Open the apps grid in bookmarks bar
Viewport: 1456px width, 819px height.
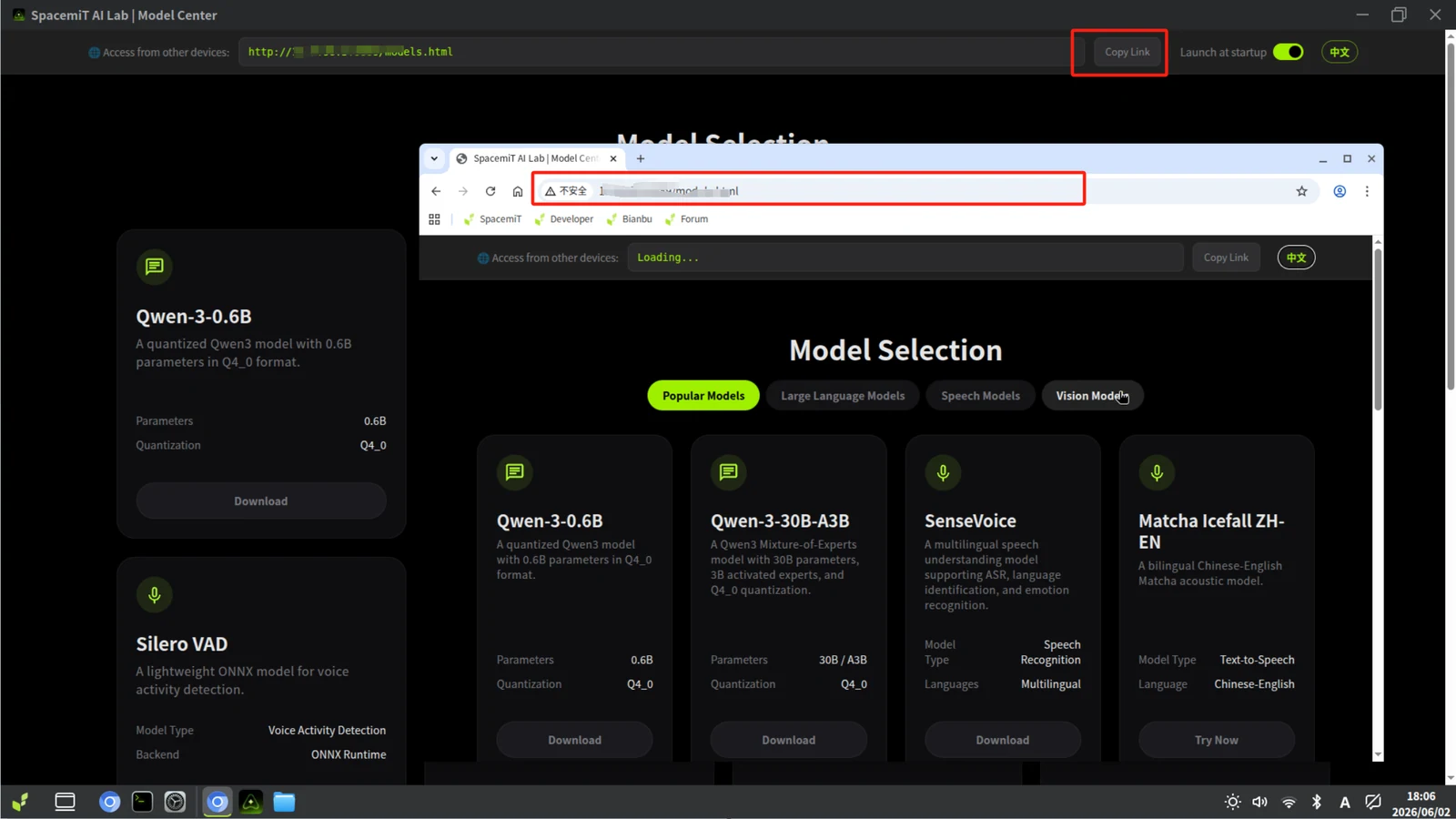click(434, 219)
